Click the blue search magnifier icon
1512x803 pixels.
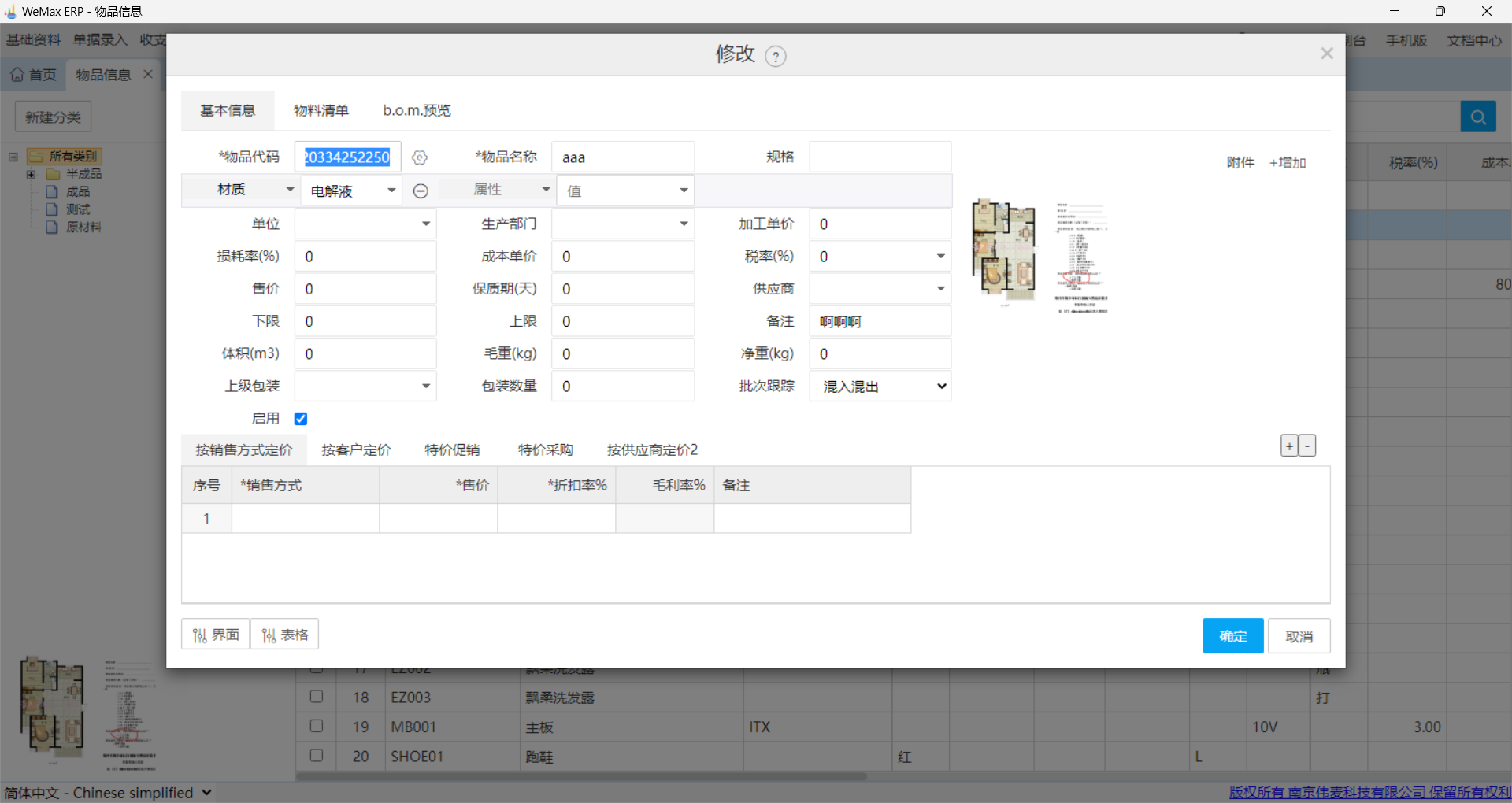coord(1478,116)
